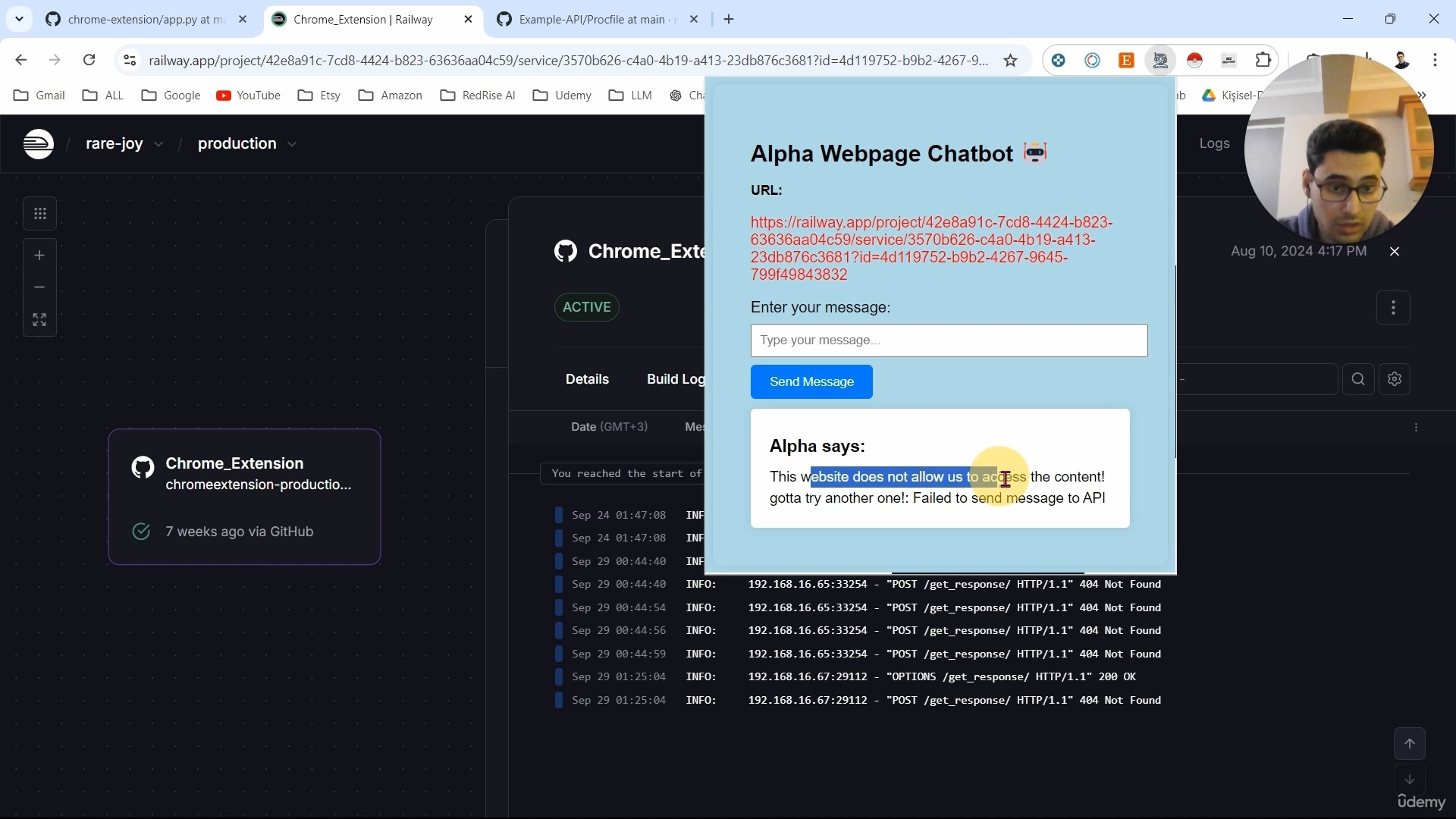Click the site information icon in address bar
The width and height of the screenshot is (1456, 819).
(130, 61)
